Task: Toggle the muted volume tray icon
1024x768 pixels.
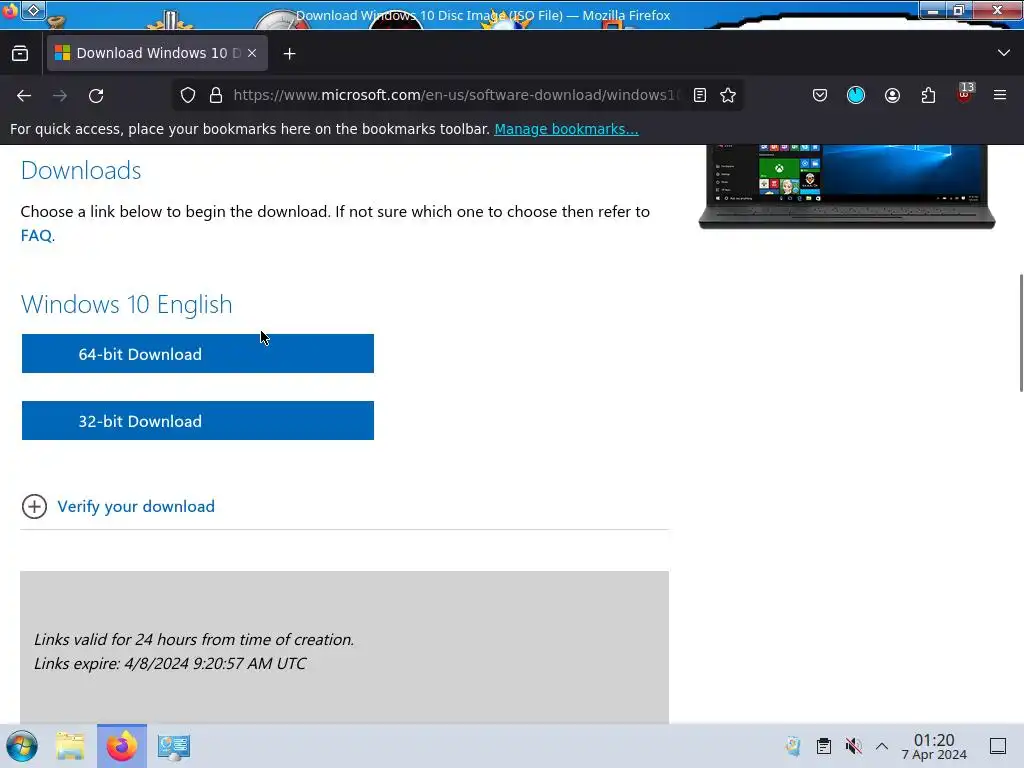Action: tap(853, 746)
